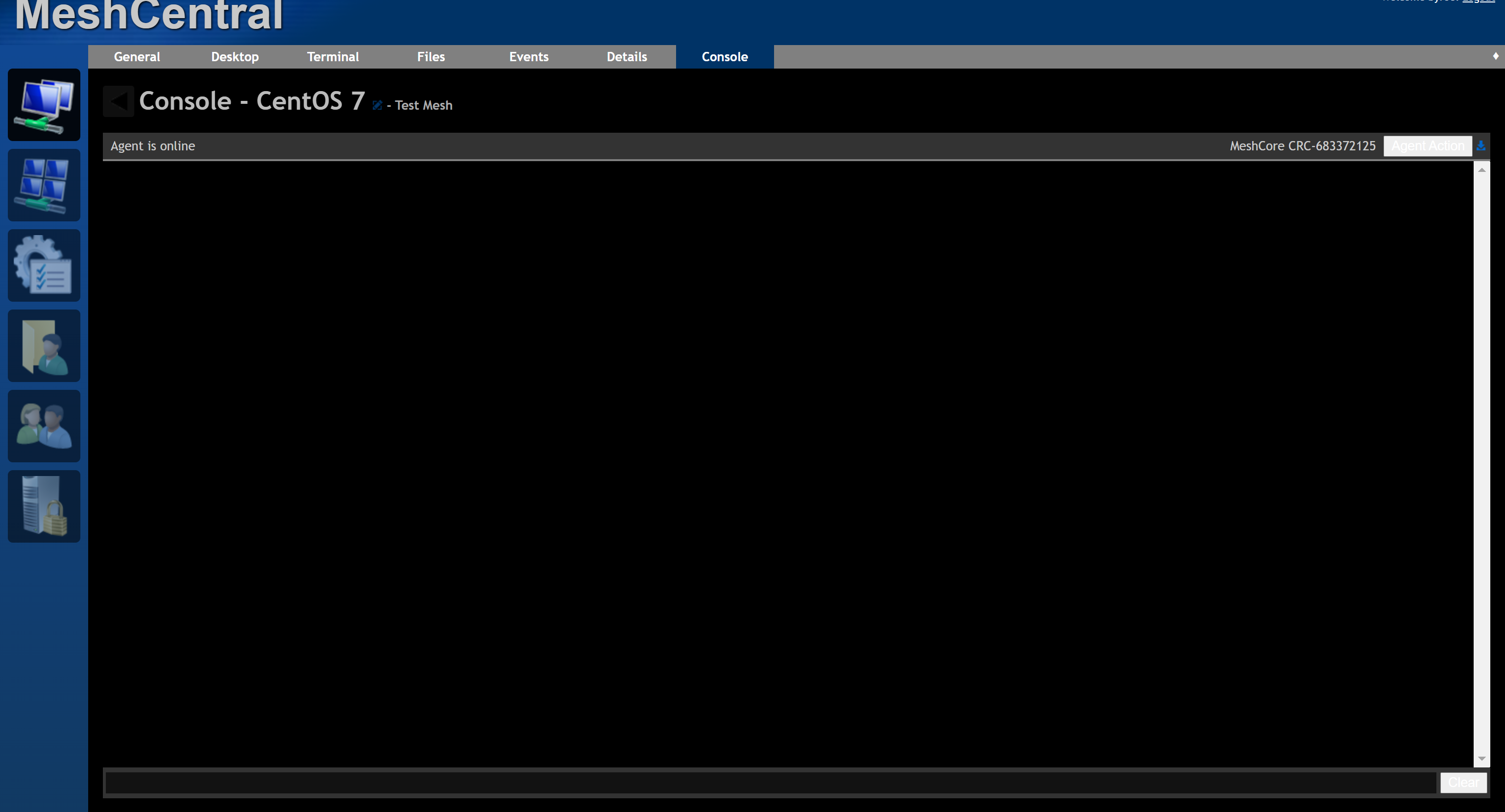Select the My Users people icon

coord(44,426)
